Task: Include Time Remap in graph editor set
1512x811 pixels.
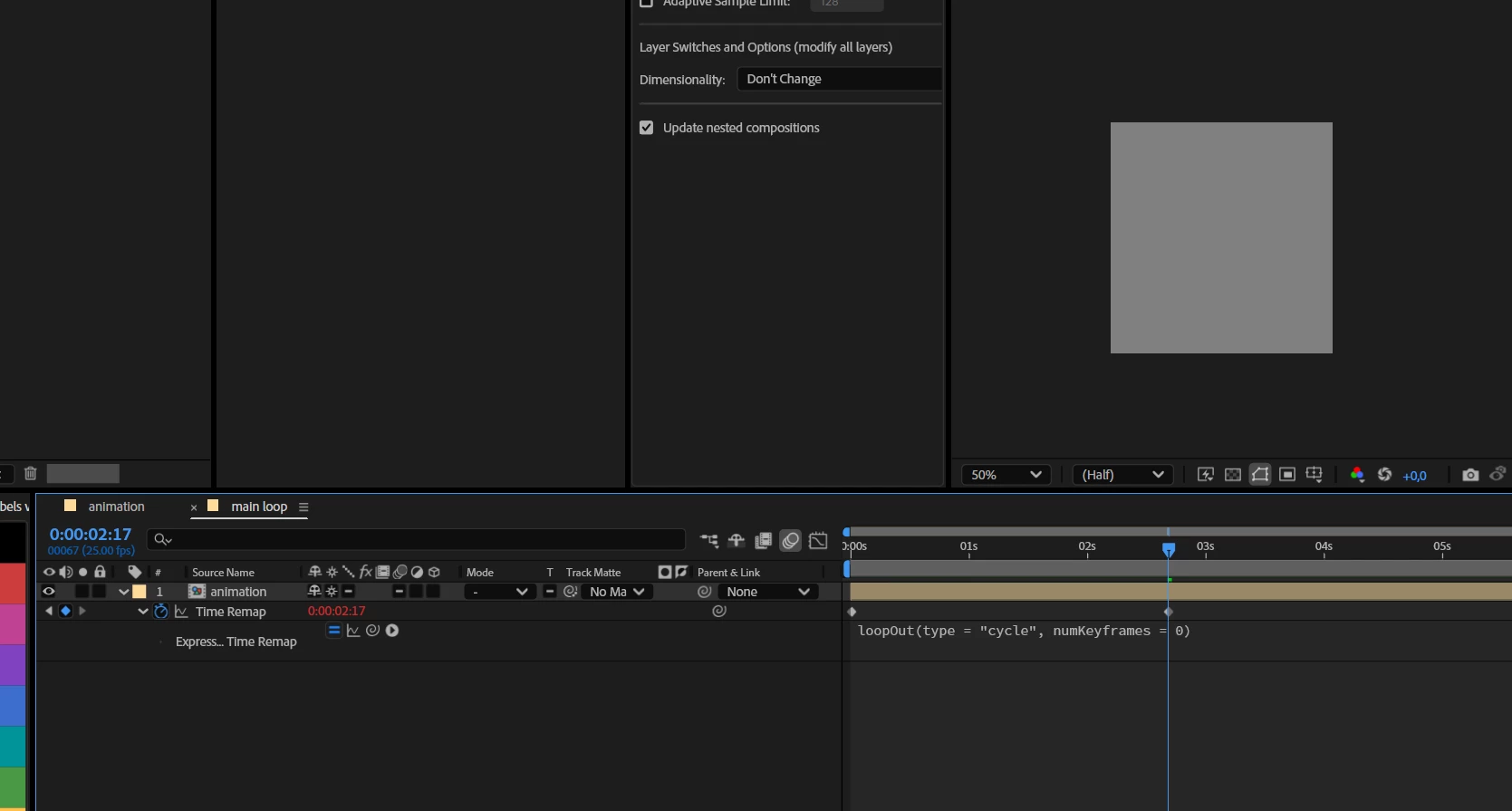Action: (x=181, y=612)
